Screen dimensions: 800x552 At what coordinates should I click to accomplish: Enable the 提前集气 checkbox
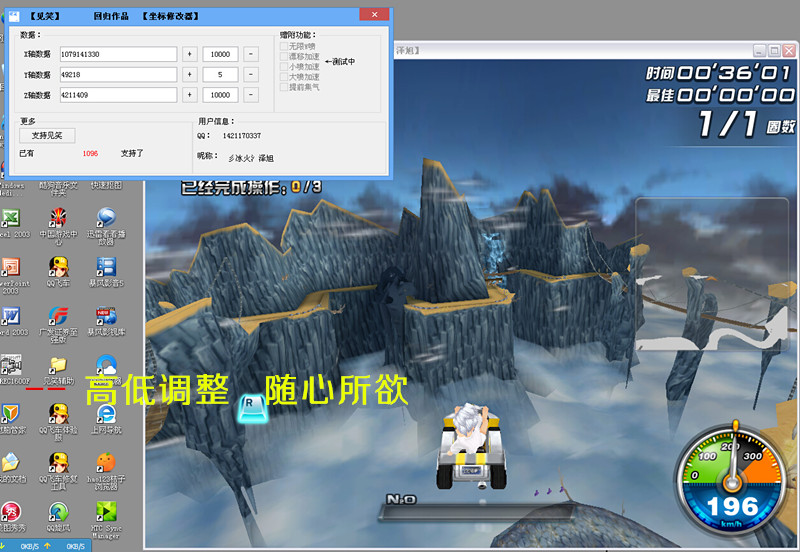point(284,87)
